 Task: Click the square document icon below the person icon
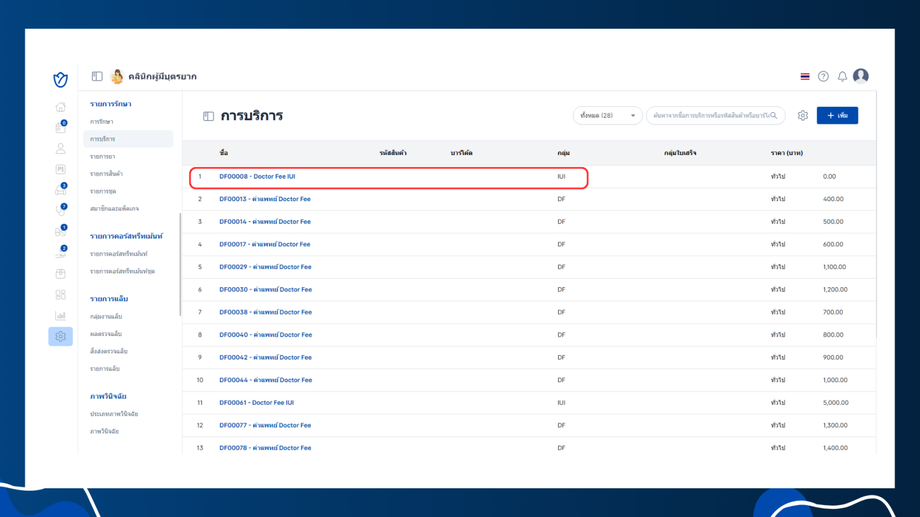tap(60, 169)
